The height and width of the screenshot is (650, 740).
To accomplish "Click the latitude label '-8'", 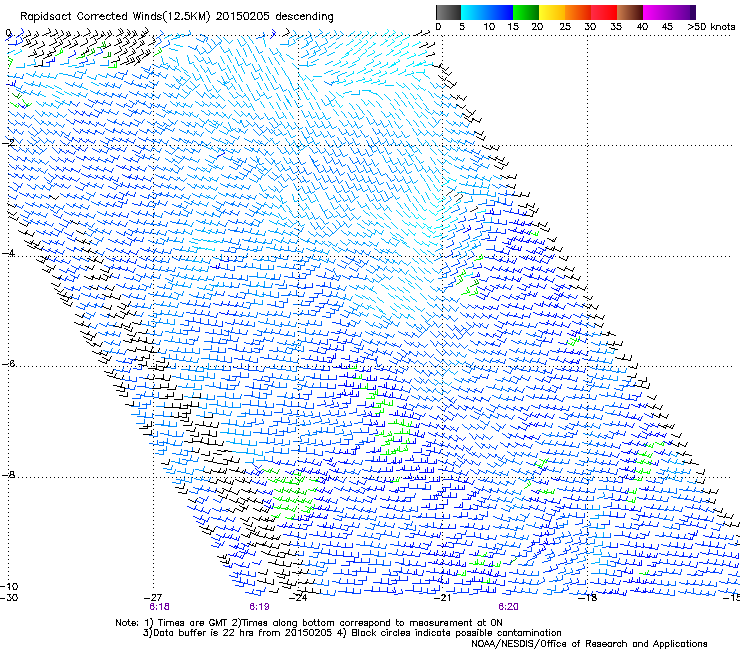I will (8, 475).
